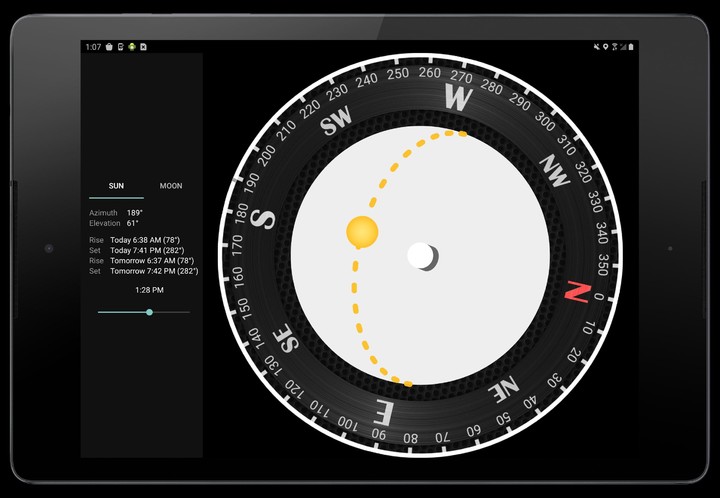Click the 'Today 6:38 AM (78°)' rise time
This screenshot has width=720, height=498.
pos(145,240)
